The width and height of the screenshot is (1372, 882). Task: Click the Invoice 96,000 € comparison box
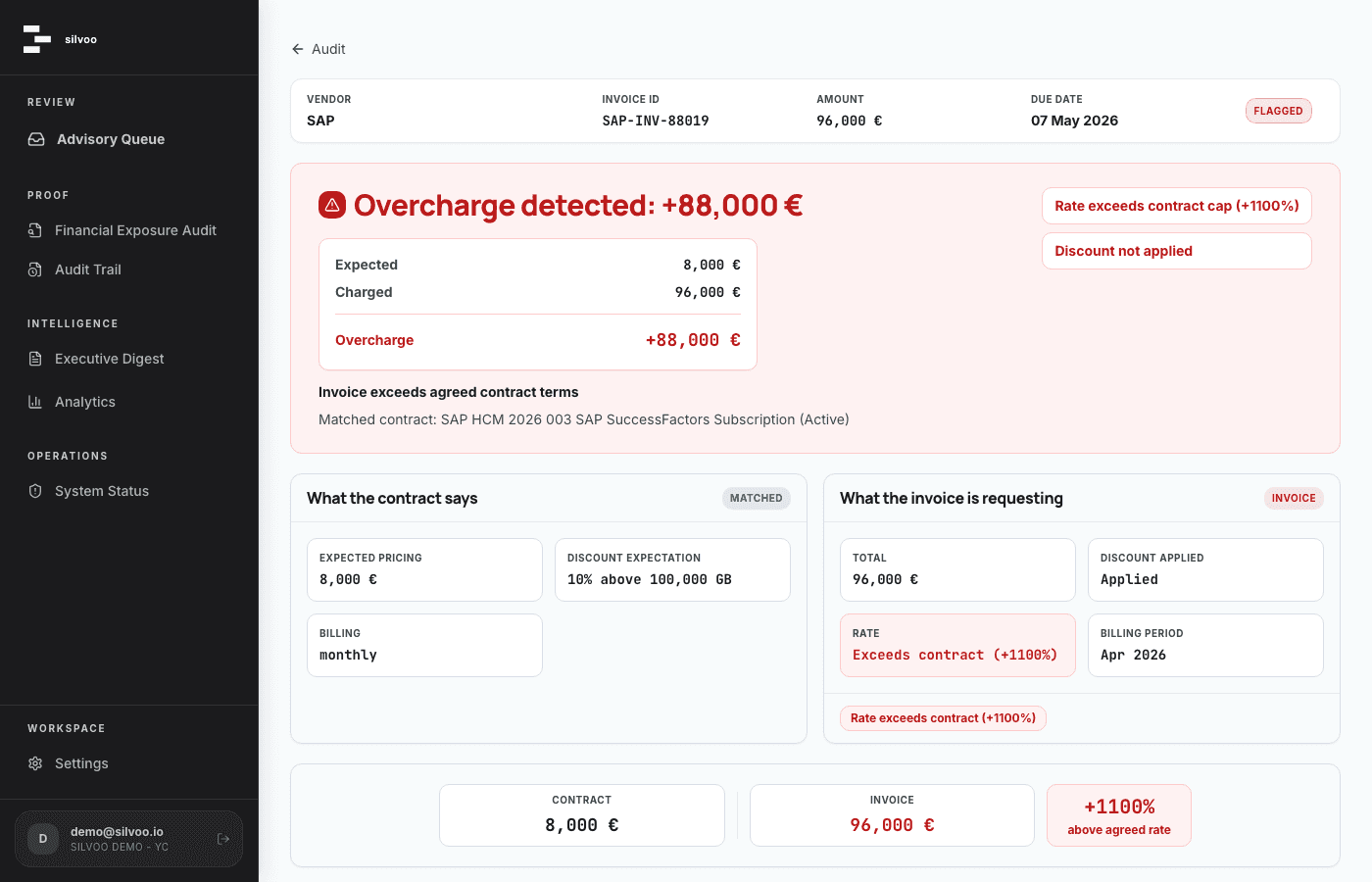892,815
